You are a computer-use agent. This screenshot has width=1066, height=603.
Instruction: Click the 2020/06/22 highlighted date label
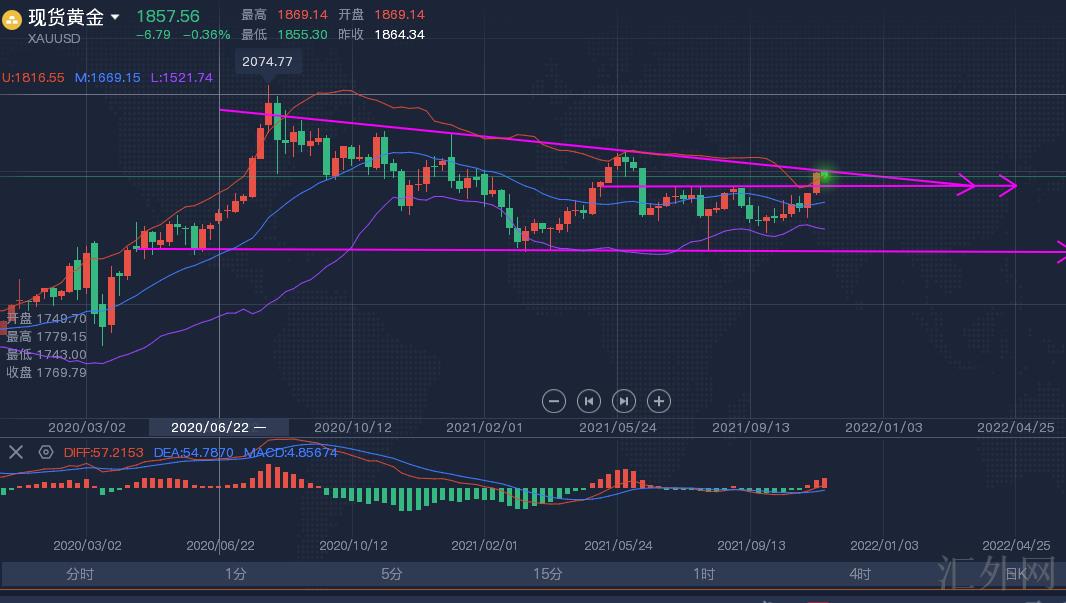(x=218, y=427)
